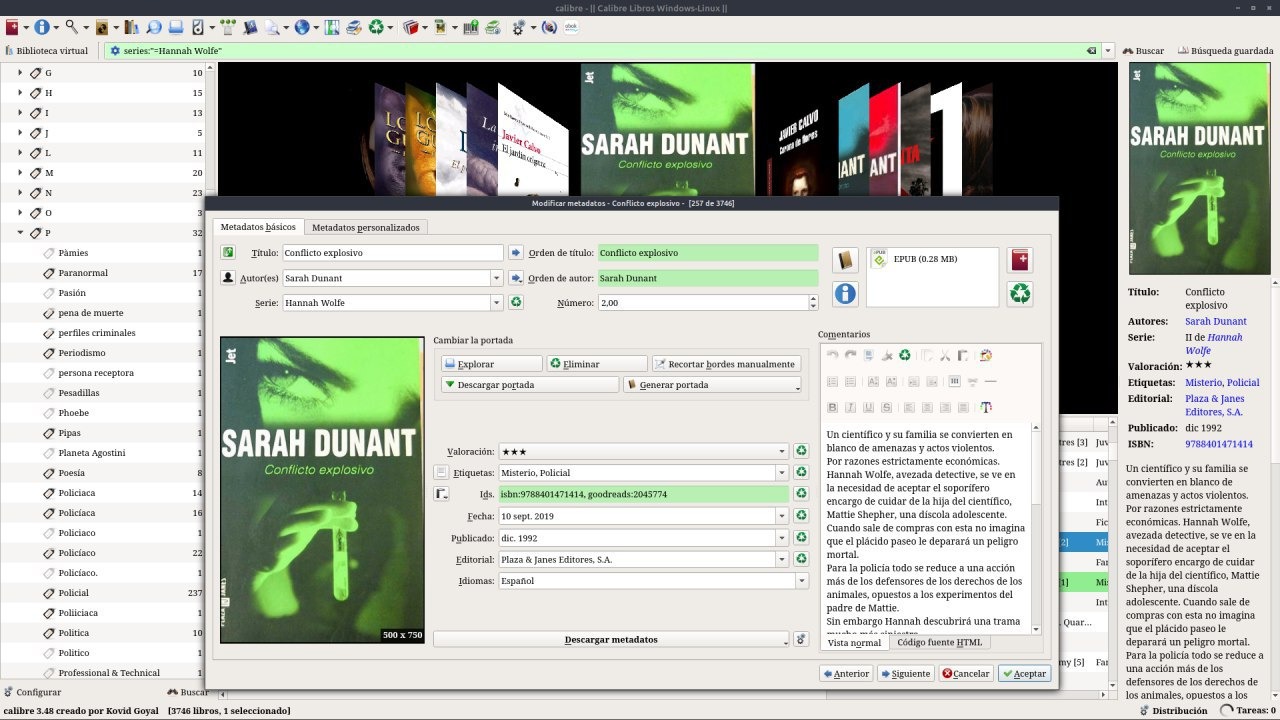Click the swap title and author icon
This screenshot has width=1280, height=720.
tap(228, 253)
